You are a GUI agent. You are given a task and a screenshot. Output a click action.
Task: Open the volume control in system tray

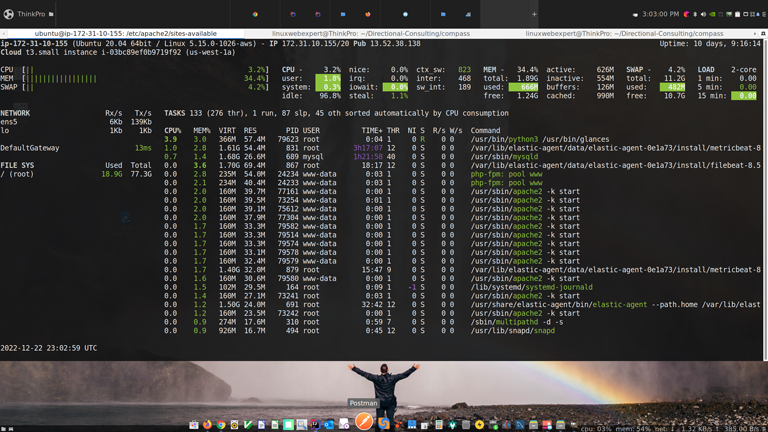tap(703, 14)
